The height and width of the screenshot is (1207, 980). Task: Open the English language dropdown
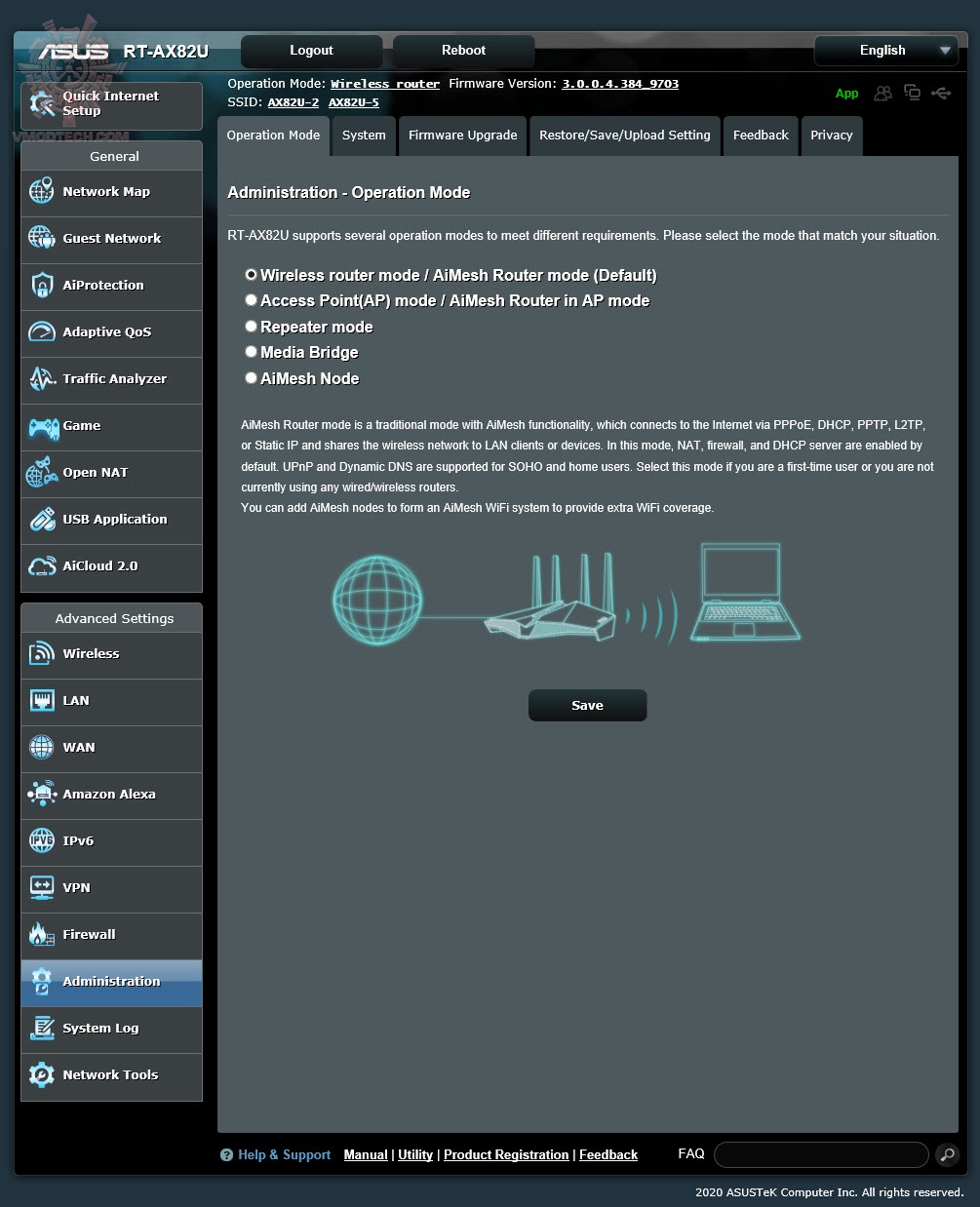[884, 51]
